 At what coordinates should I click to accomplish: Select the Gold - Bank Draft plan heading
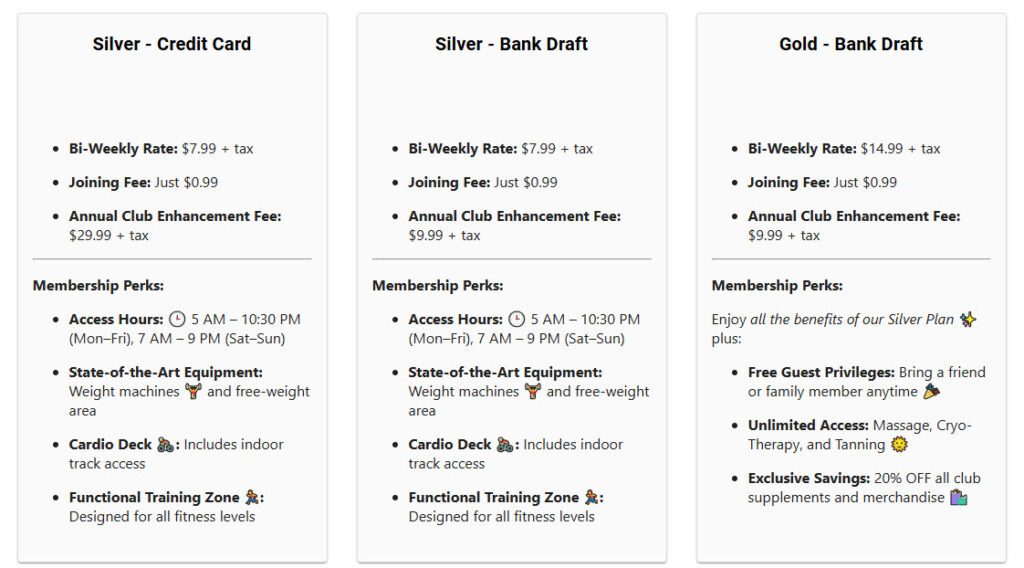point(851,44)
